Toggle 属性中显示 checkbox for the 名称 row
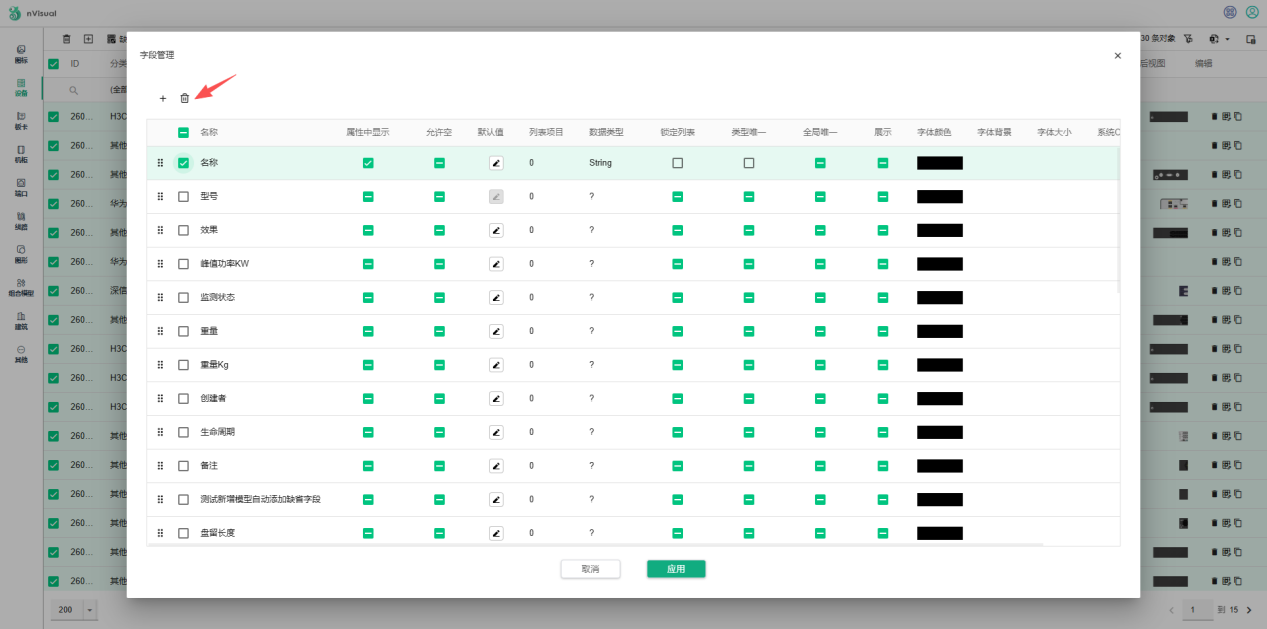1267x629 pixels. click(368, 163)
